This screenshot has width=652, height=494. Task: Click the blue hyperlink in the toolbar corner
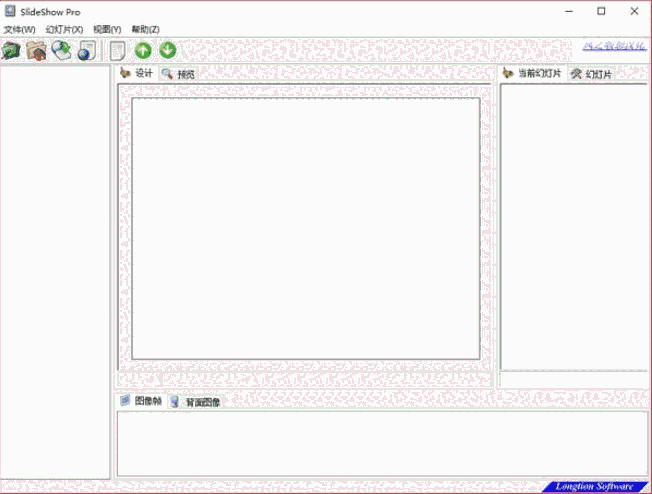point(614,46)
